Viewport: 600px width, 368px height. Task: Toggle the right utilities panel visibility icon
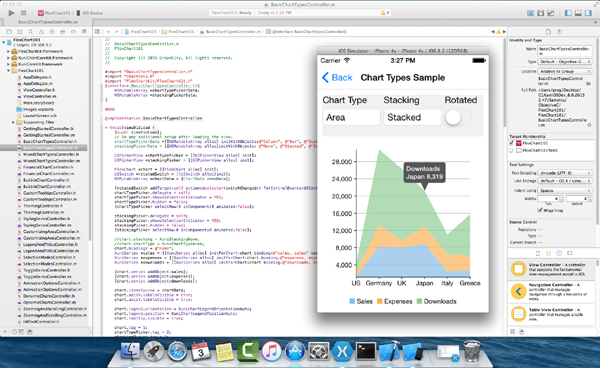tap(588, 13)
